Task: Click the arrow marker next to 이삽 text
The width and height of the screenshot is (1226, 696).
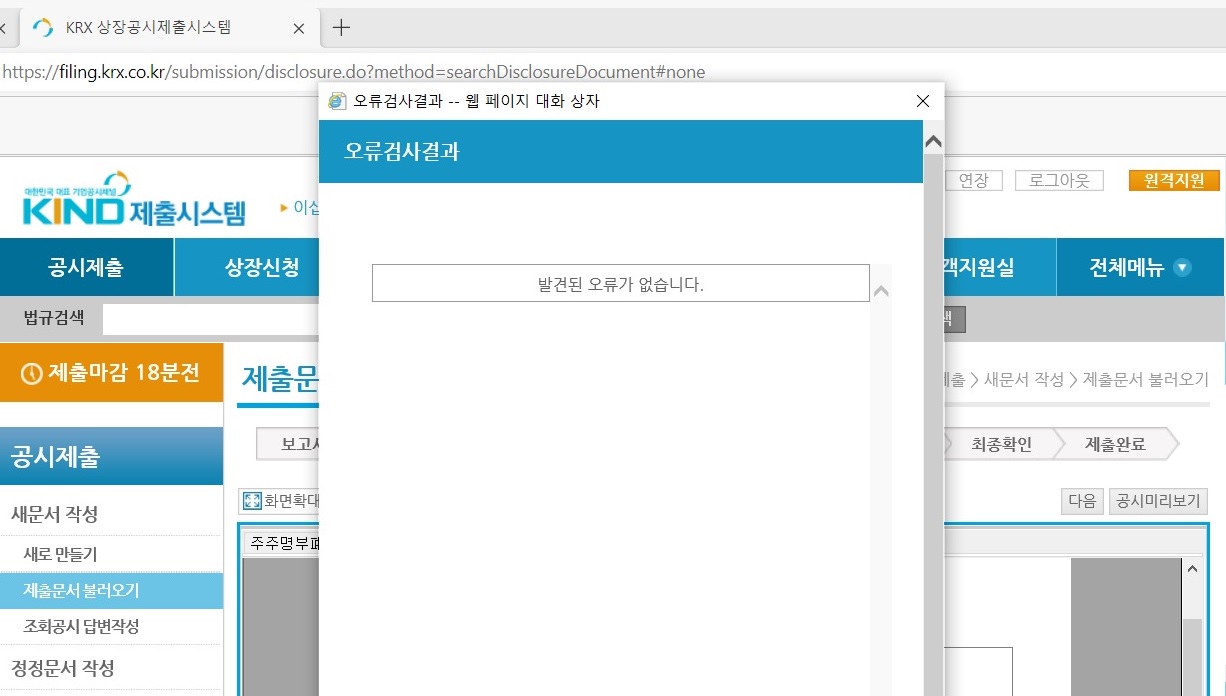Action: pos(285,207)
